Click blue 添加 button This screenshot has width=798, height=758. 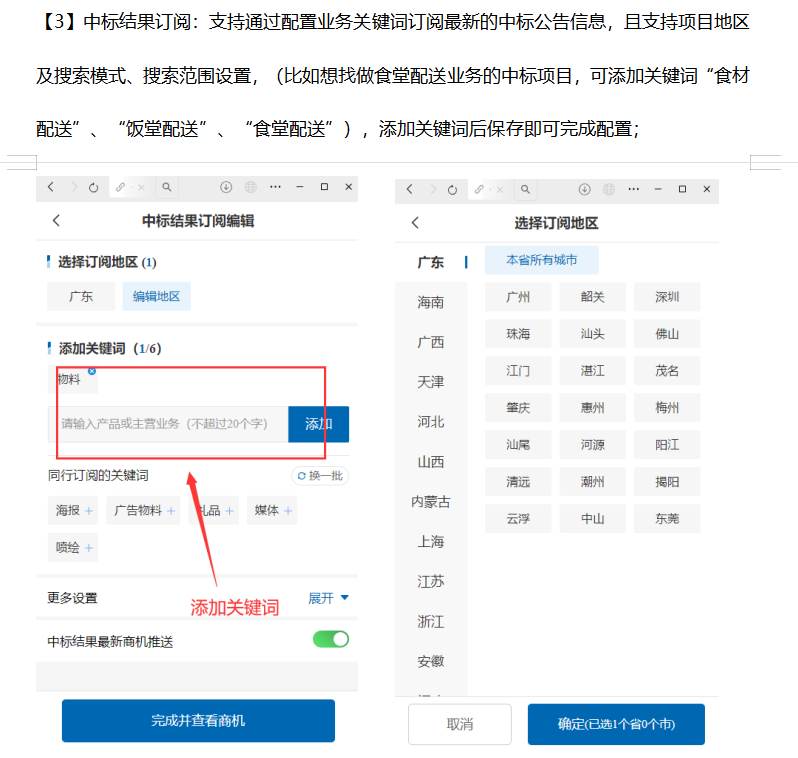318,424
